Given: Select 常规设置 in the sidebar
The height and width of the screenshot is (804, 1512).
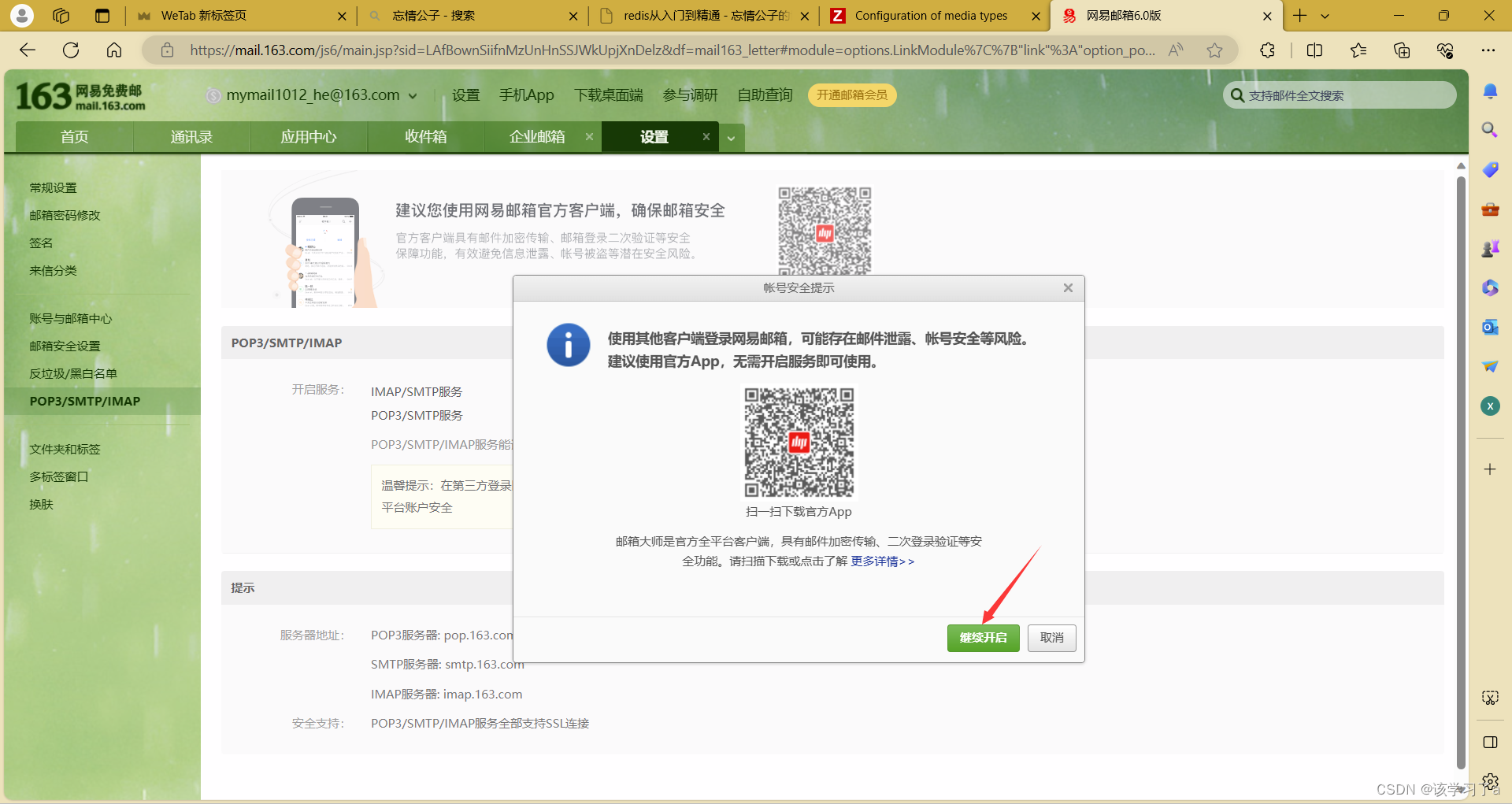Looking at the screenshot, I should click(x=53, y=187).
